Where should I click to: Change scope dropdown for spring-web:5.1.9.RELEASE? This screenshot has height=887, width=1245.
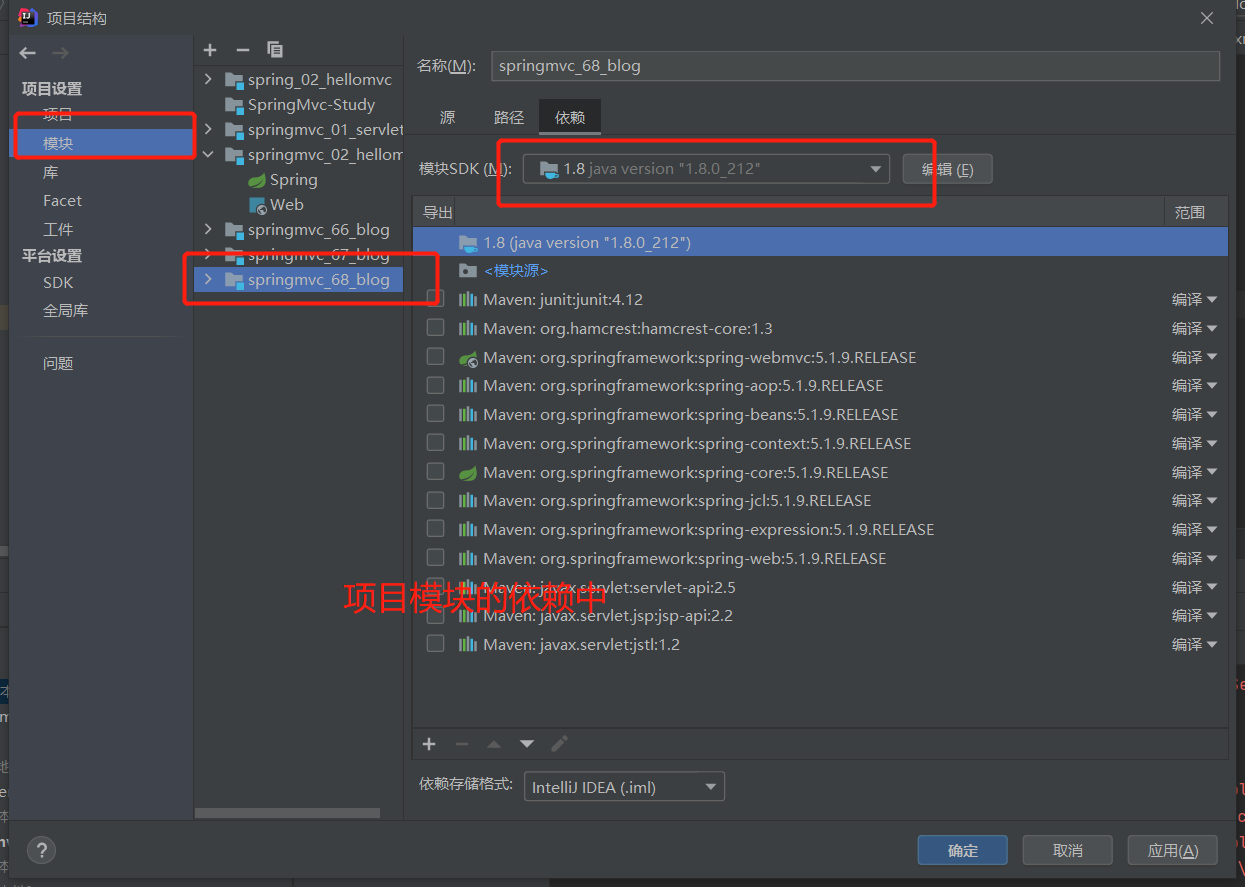coord(1195,559)
